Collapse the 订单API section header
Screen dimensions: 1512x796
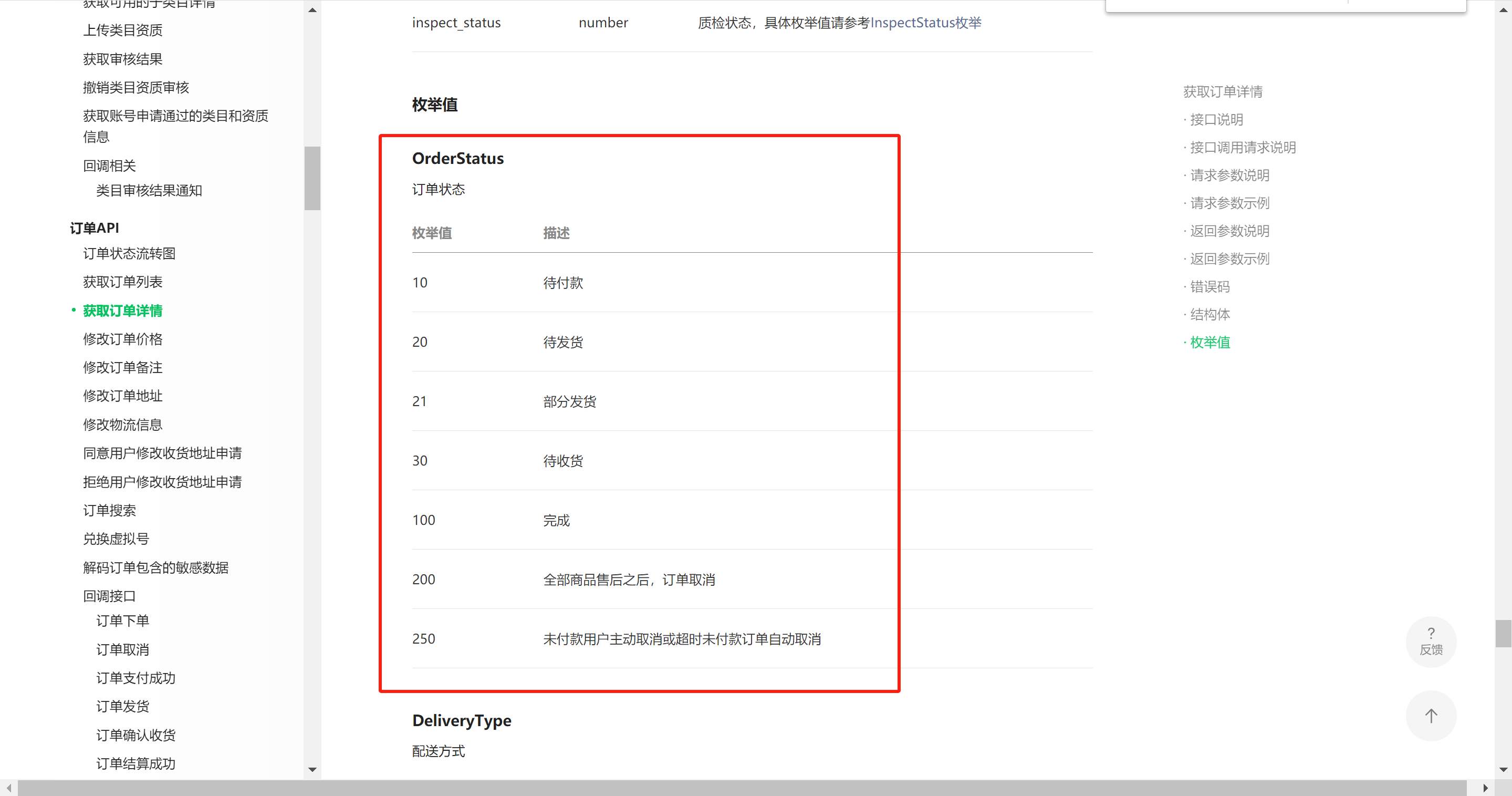coord(95,228)
